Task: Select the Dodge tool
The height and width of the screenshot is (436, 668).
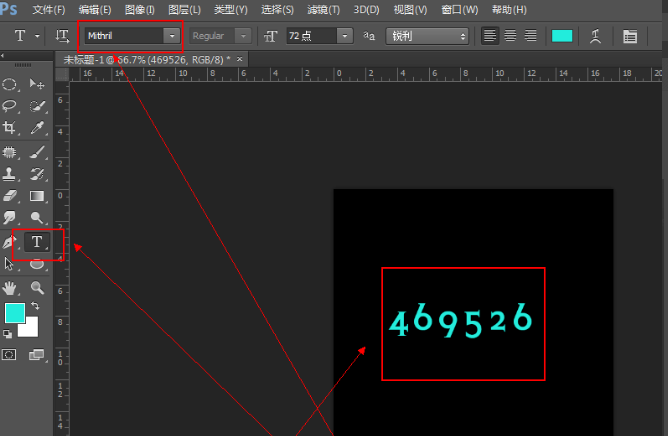Action: point(37,217)
